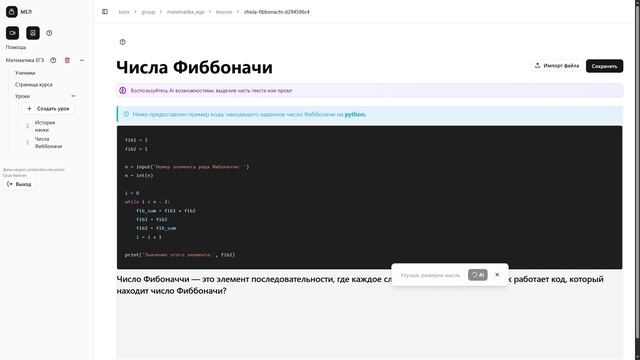Open the video camera tool in sidebar
Screen dimensions: 640x360
[x=13, y=33]
